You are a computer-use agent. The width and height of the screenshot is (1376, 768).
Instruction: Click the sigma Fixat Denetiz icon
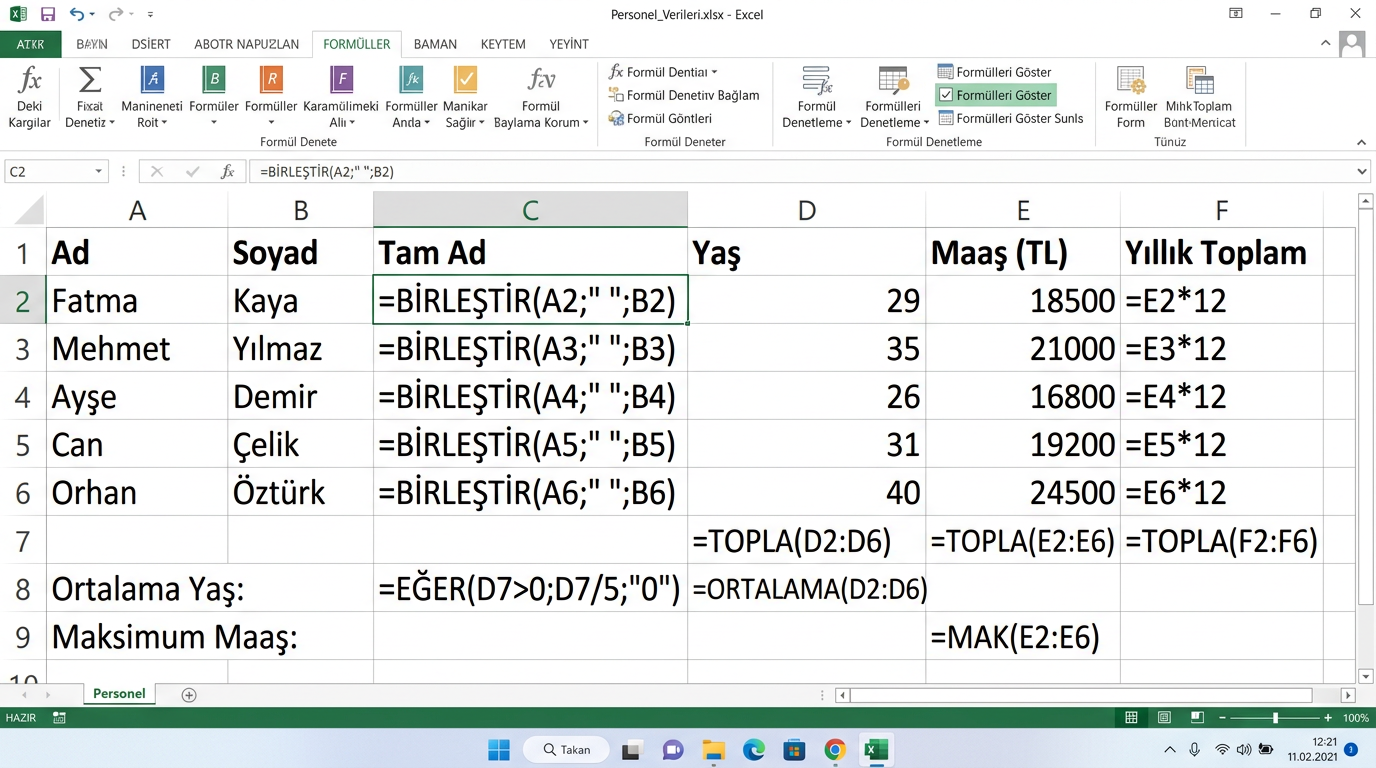90,80
